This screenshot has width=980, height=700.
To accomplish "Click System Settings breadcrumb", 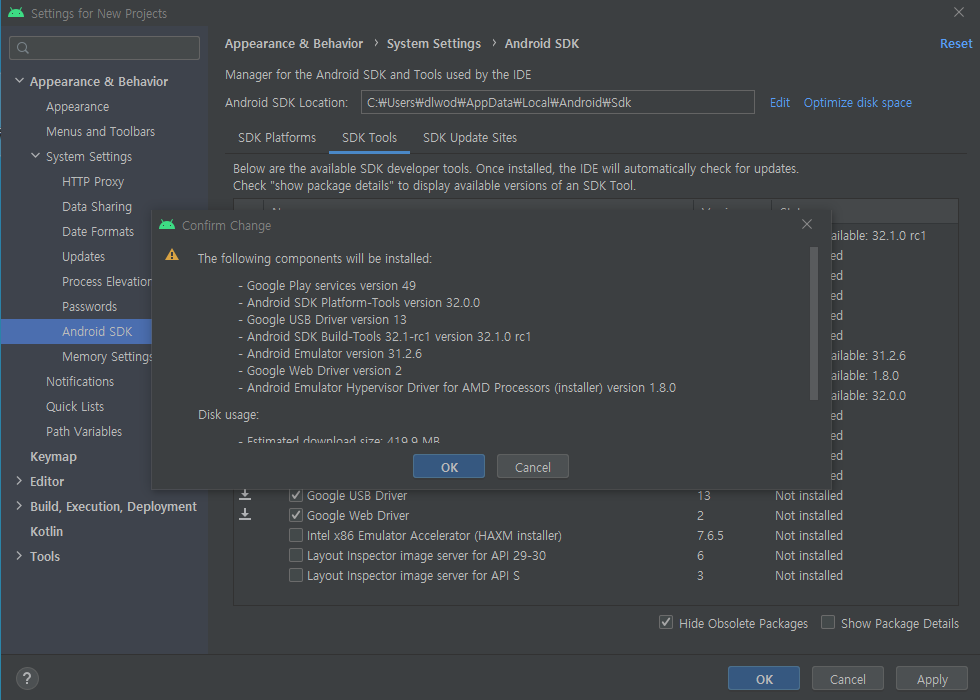I will (434, 44).
